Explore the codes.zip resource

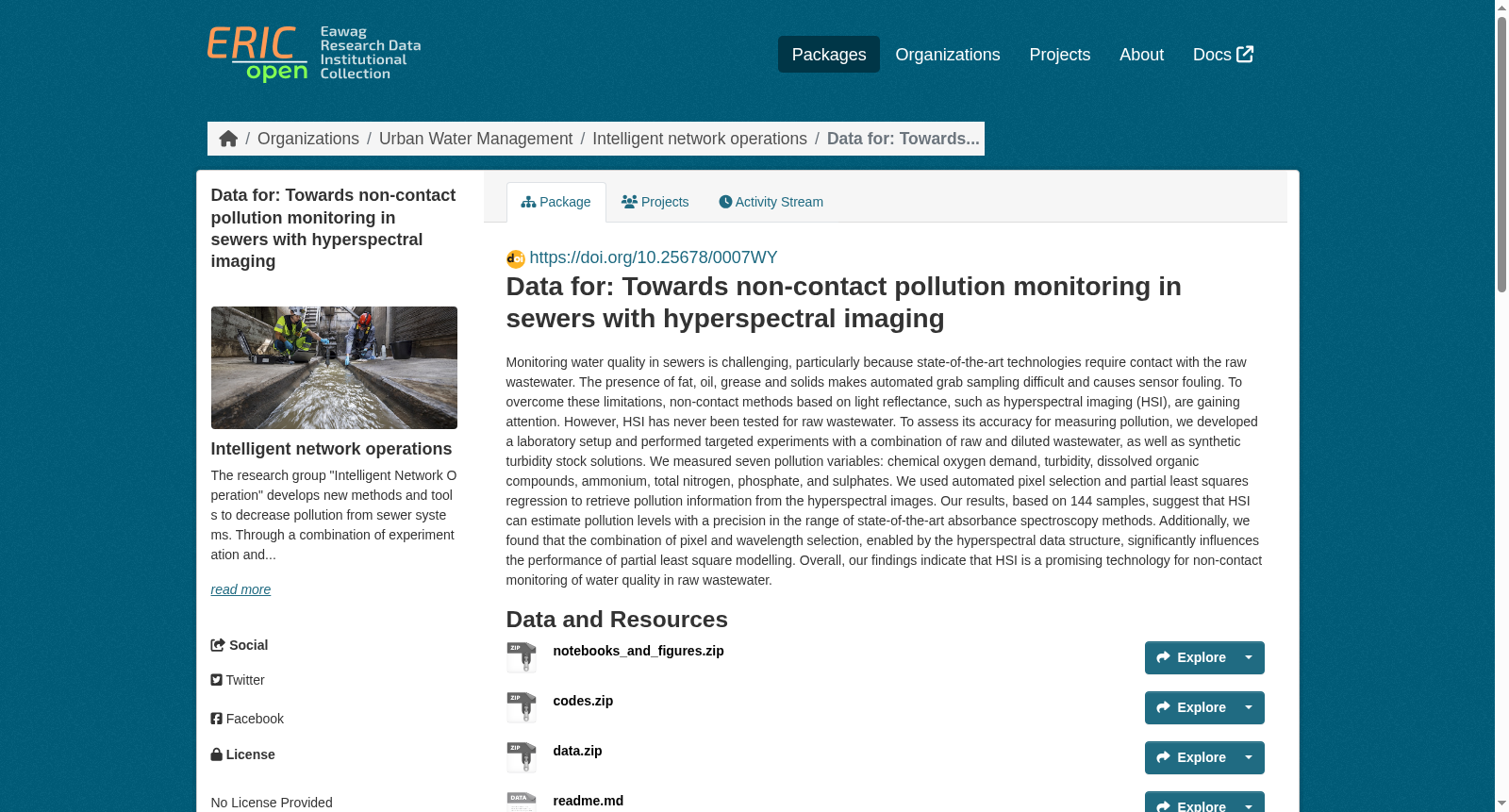1190,707
